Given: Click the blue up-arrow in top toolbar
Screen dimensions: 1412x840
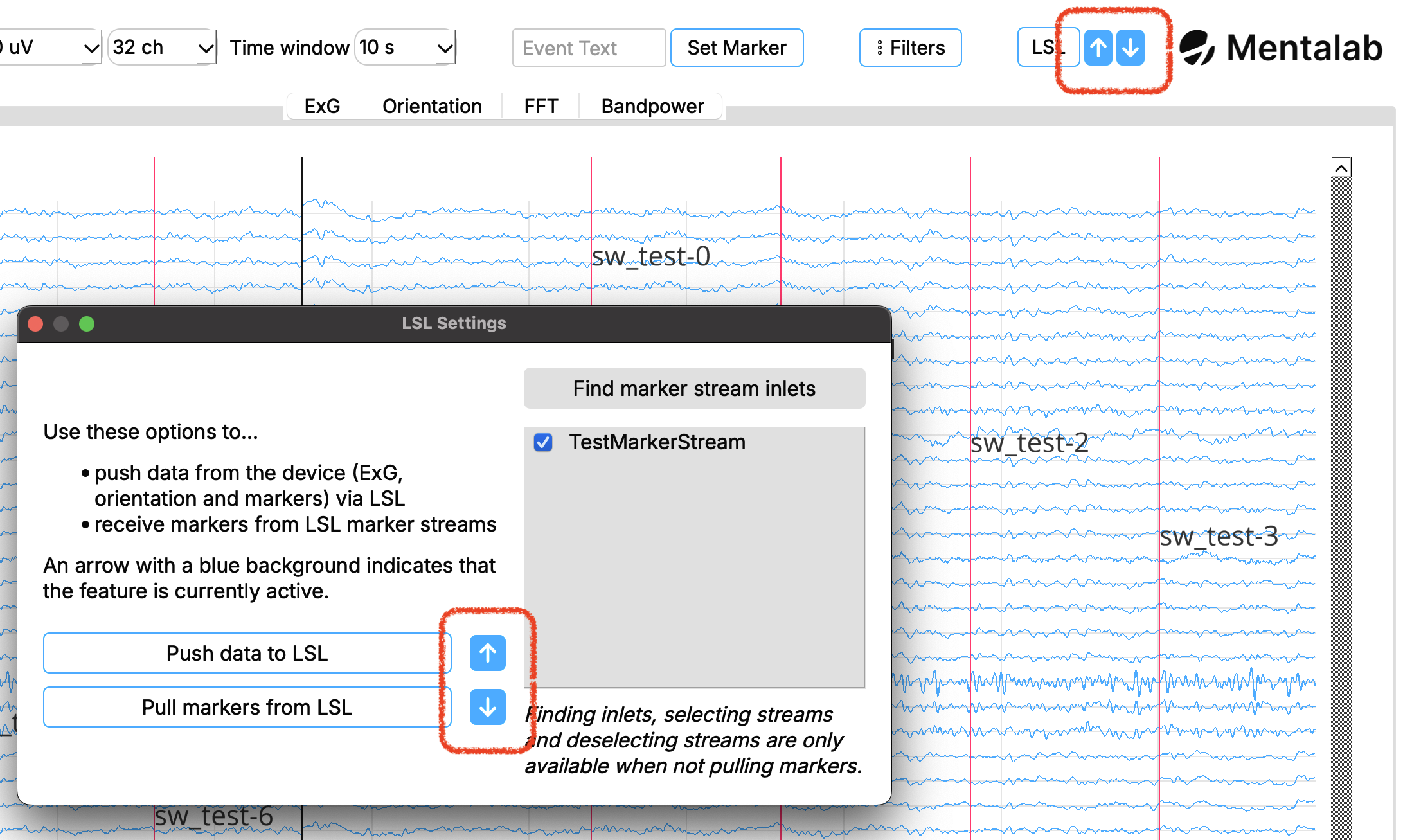Looking at the screenshot, I should point(1098,48).
